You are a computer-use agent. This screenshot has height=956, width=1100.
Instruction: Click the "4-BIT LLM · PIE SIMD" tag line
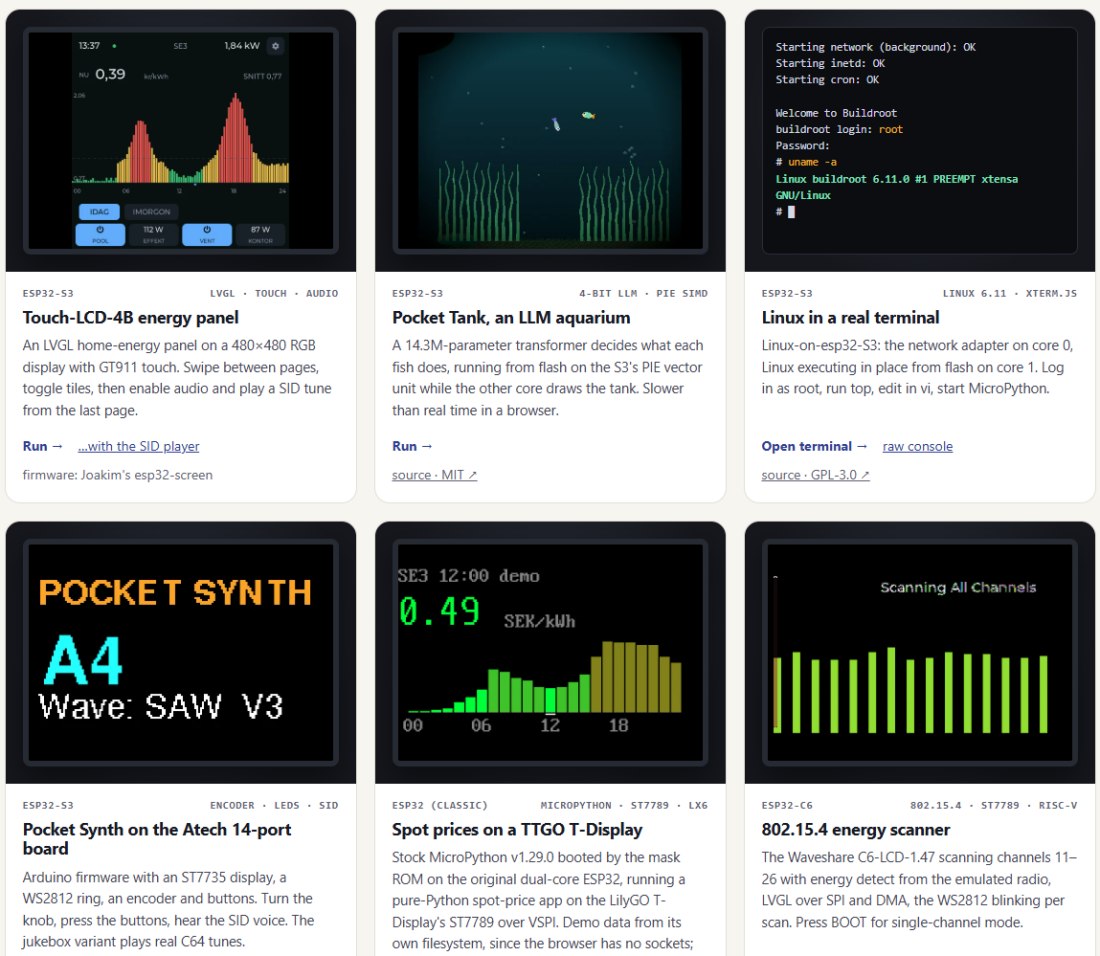click(643, 293)
